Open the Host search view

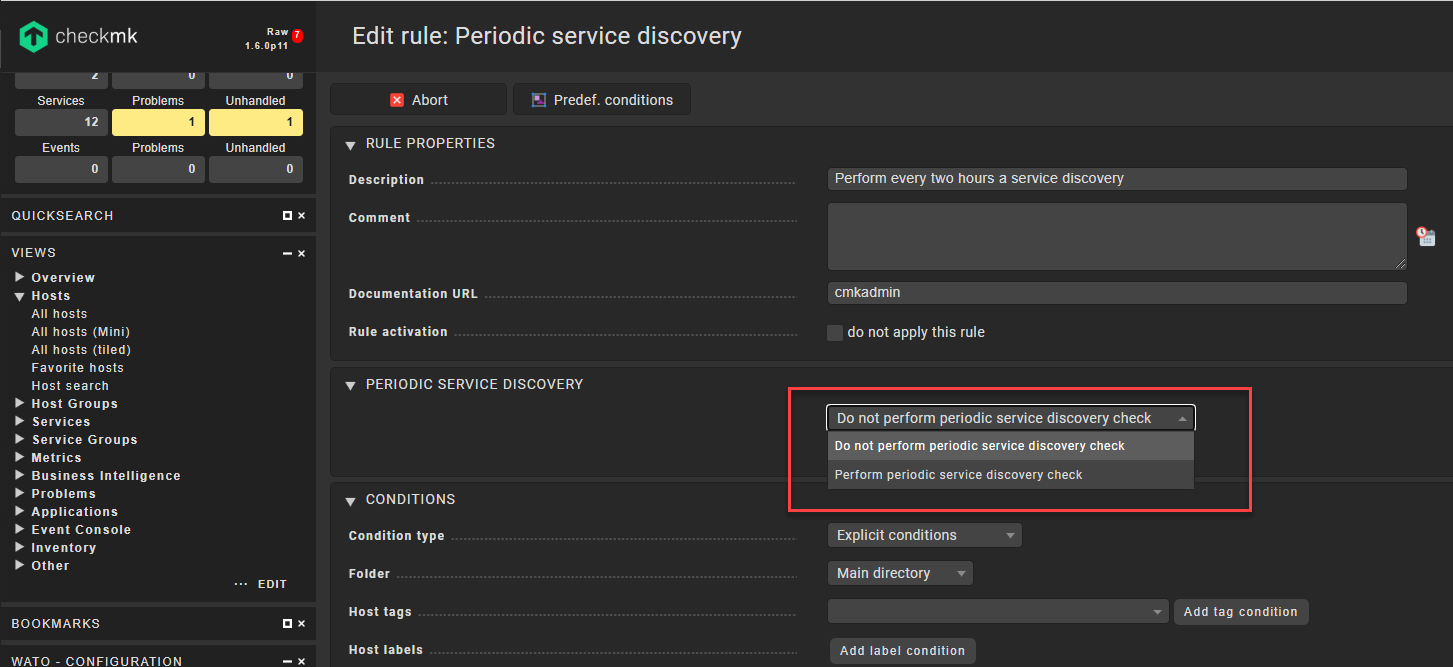[70, 386]
